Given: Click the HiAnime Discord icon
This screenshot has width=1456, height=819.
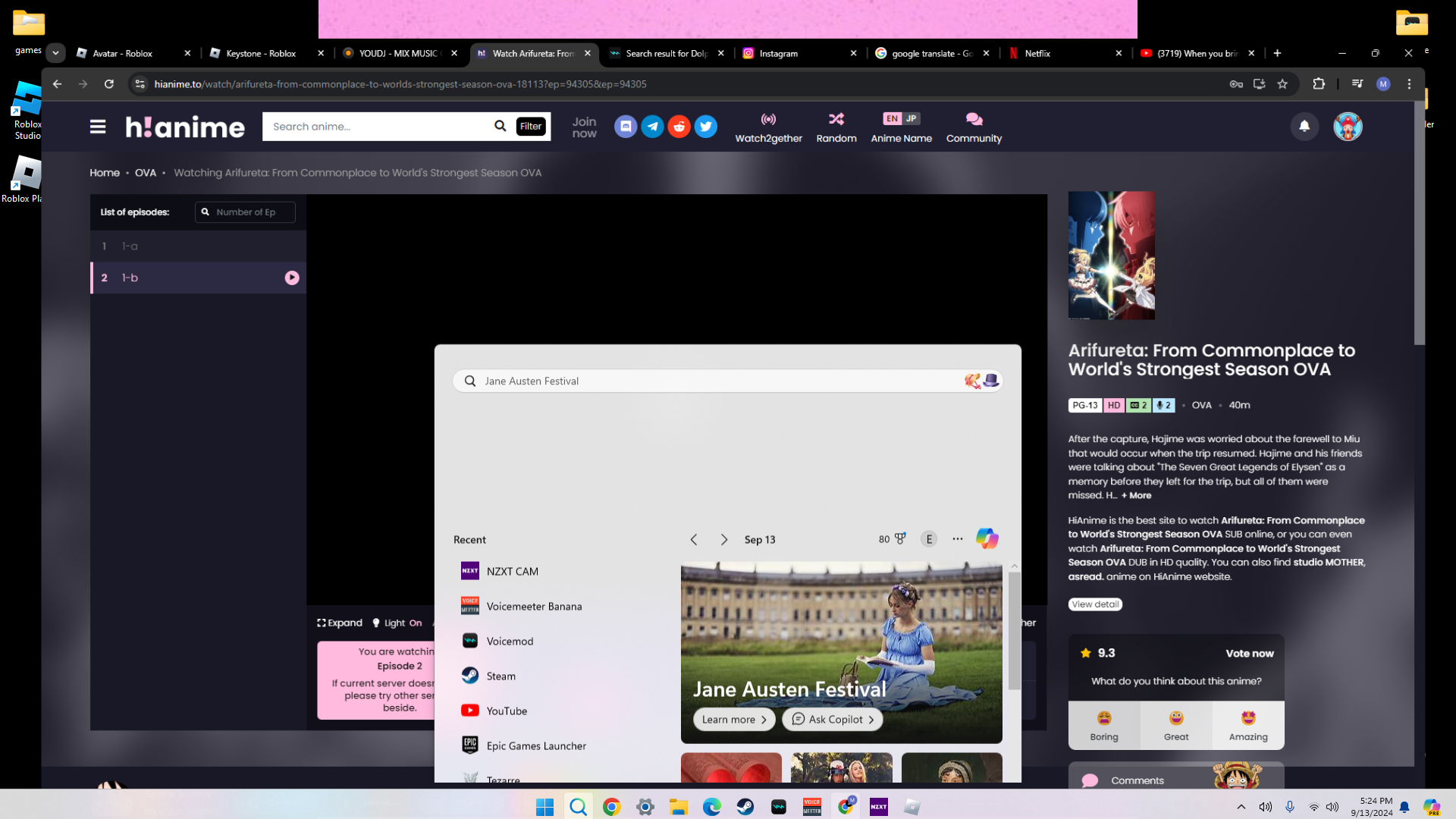Looking at the screenshot, I should pos(626,127).
